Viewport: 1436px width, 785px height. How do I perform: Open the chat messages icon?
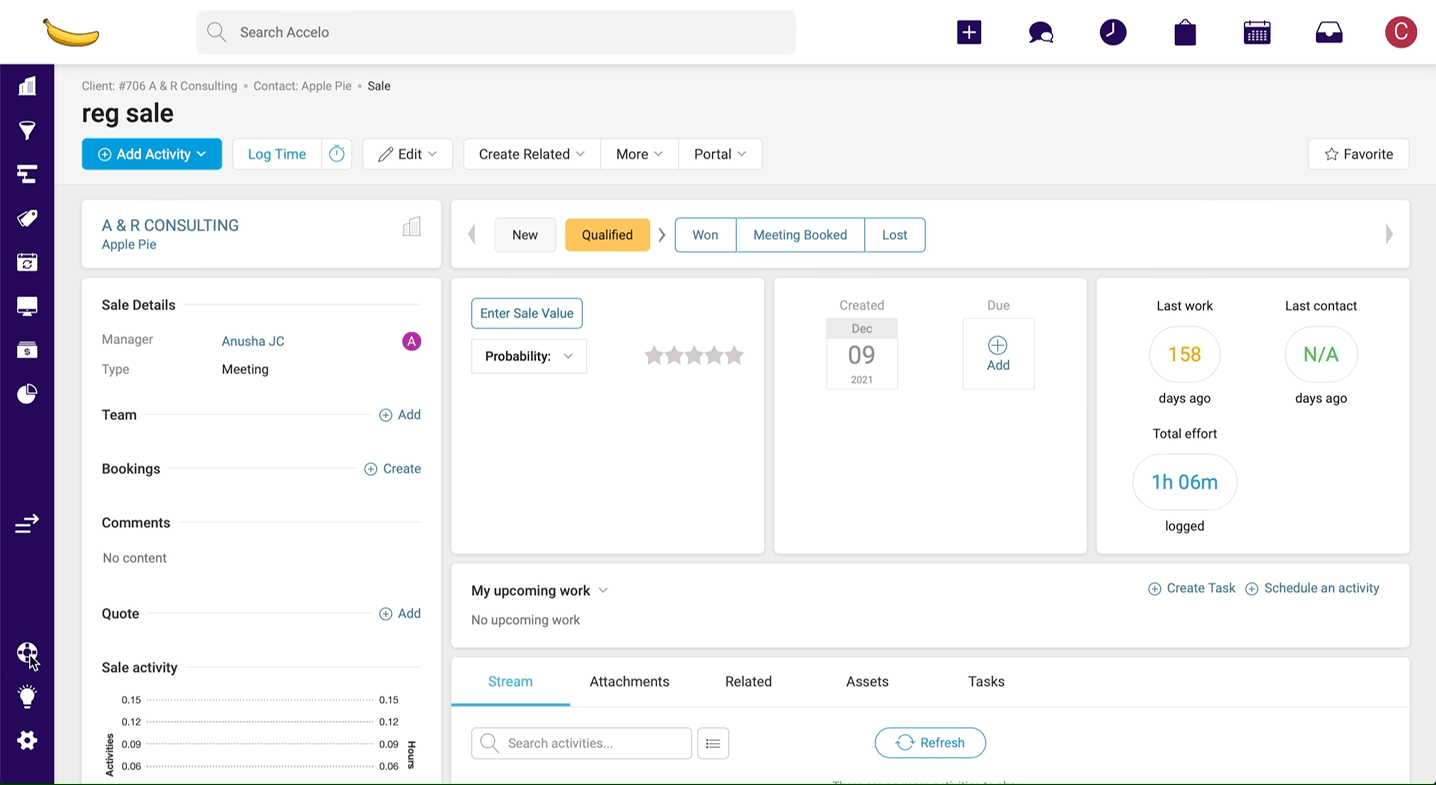pos(1041,33)
